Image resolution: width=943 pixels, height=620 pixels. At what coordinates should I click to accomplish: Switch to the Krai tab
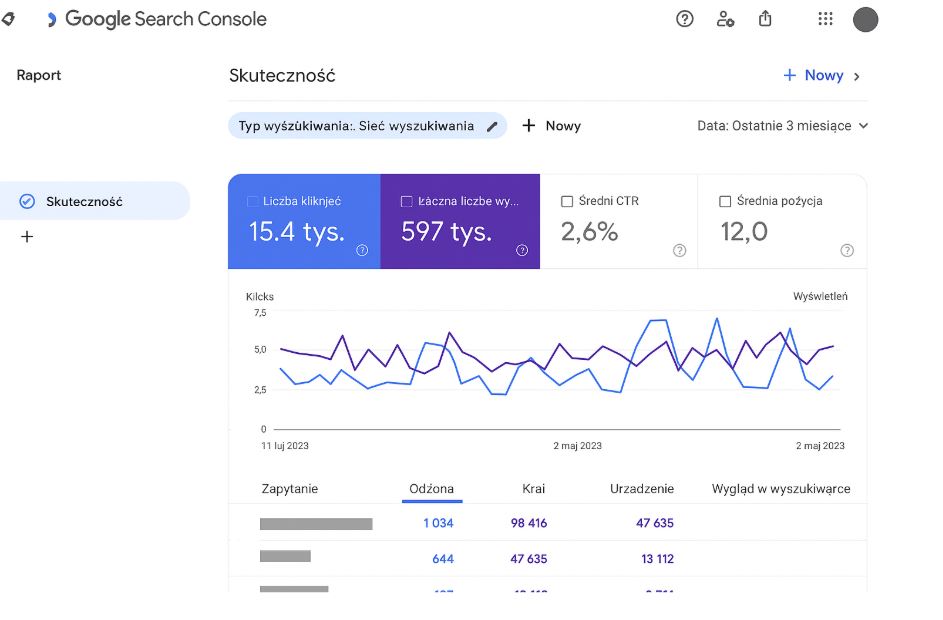pyautogui.click(x=533, y=489)
